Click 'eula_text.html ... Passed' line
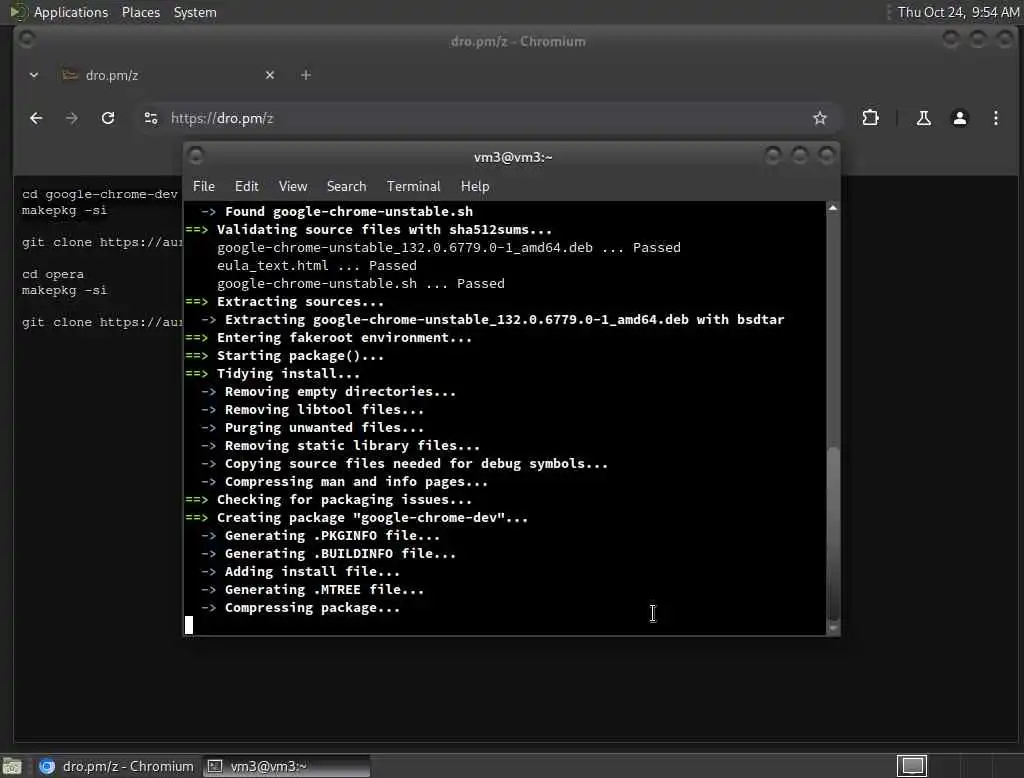The width and height of the screenshot is (1024, 778). pyautogui.click(x=317, y=266)
